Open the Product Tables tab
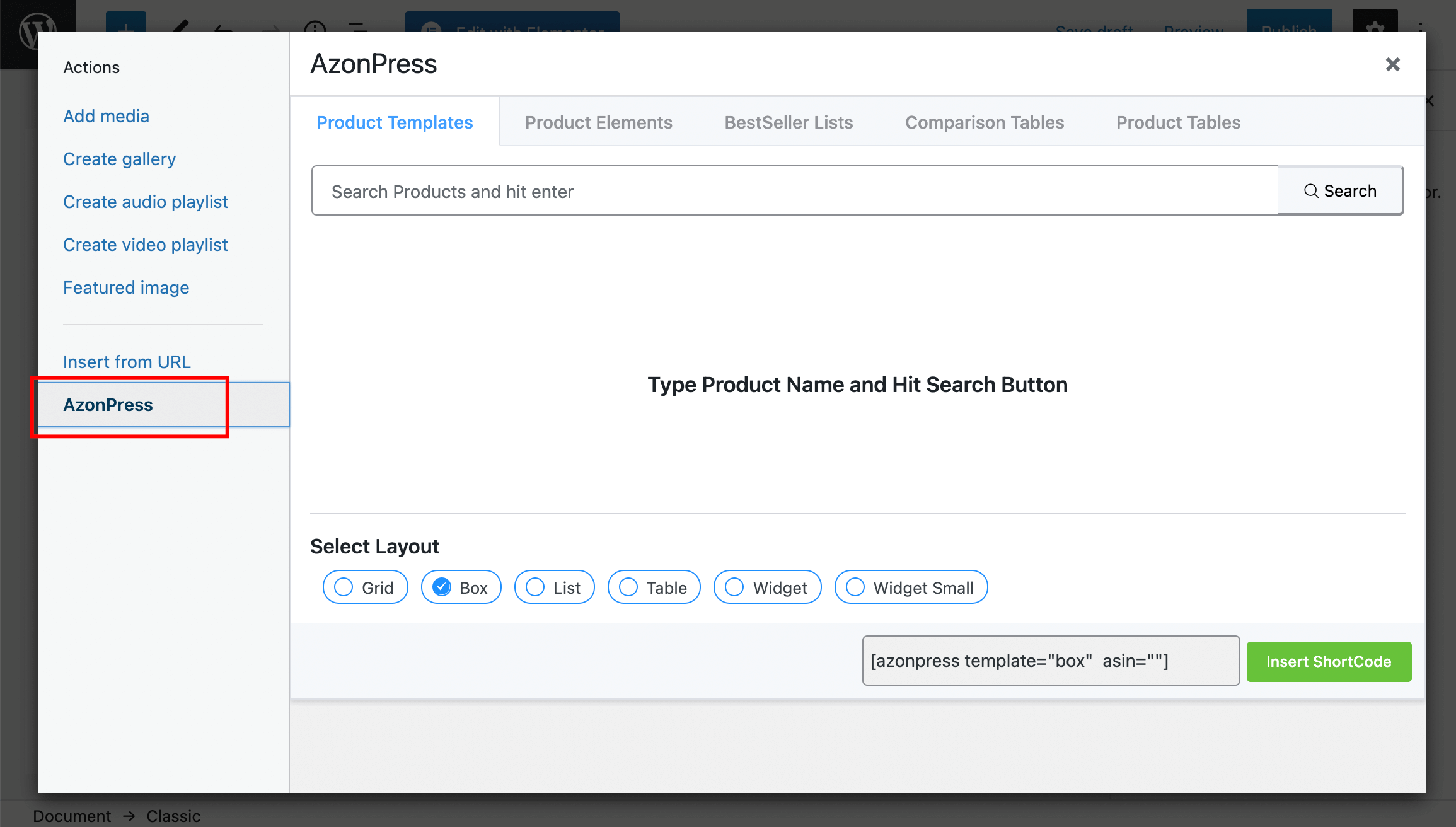The height and width of the screenshot is (827, 1456). click(1178, 122)
